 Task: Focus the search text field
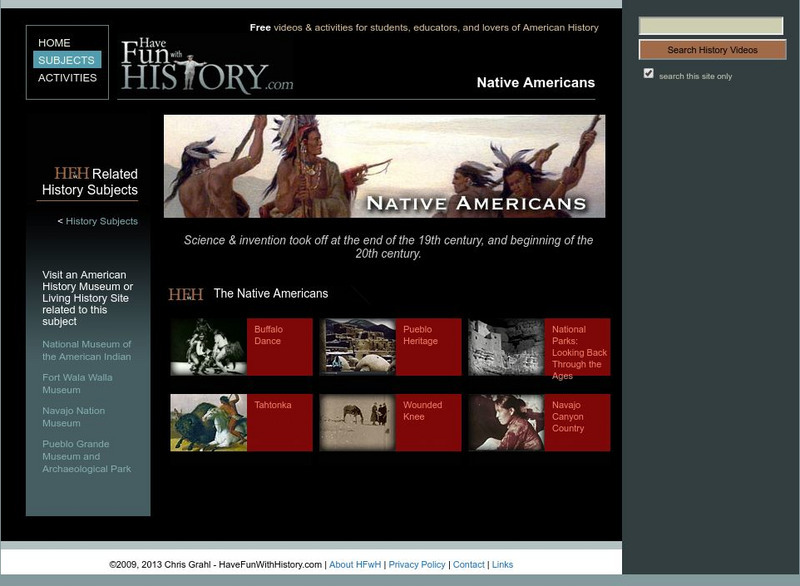[711, 26]
